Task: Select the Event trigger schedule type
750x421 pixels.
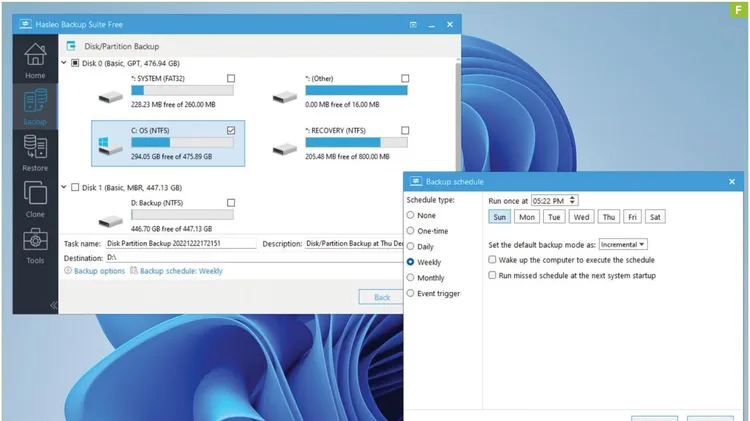Action: [410, 293]
